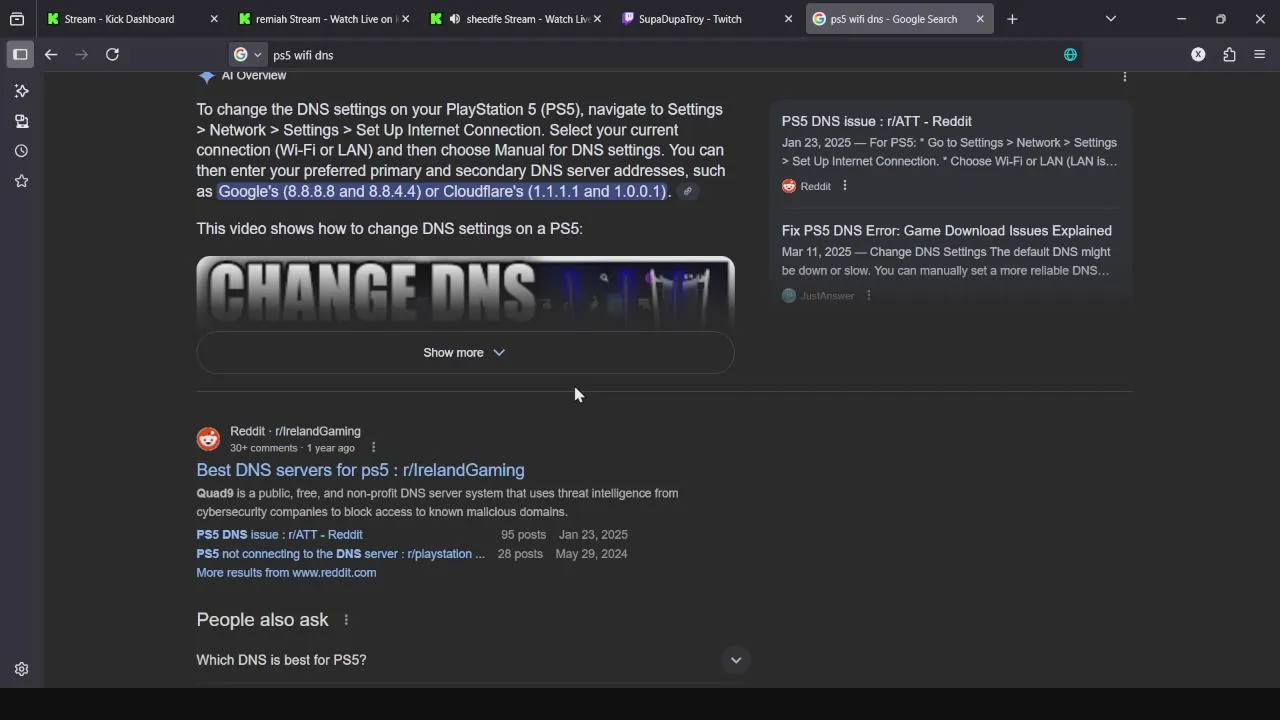This screenshot has height=720, width=1280.
Task: Open the tab overview icon beside Stream tab
Action: point(17,19)
